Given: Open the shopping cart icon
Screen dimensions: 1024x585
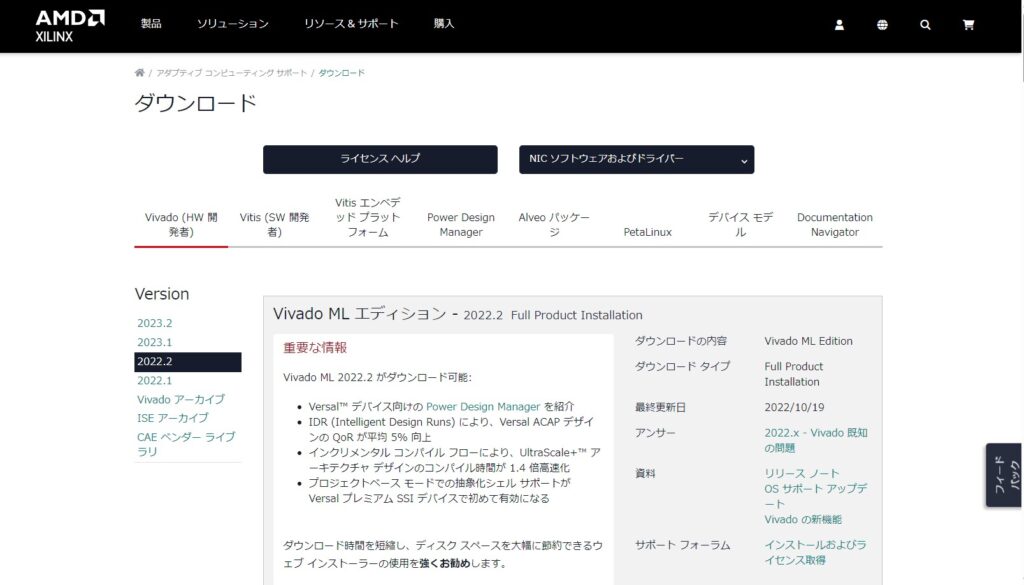Looking at the screenshot, I should click(x=968, y=25).
